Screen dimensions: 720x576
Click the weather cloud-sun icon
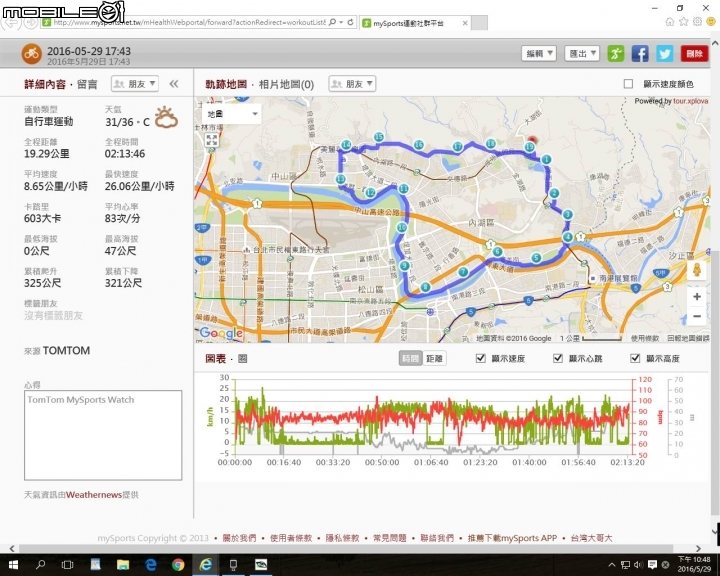166,117
